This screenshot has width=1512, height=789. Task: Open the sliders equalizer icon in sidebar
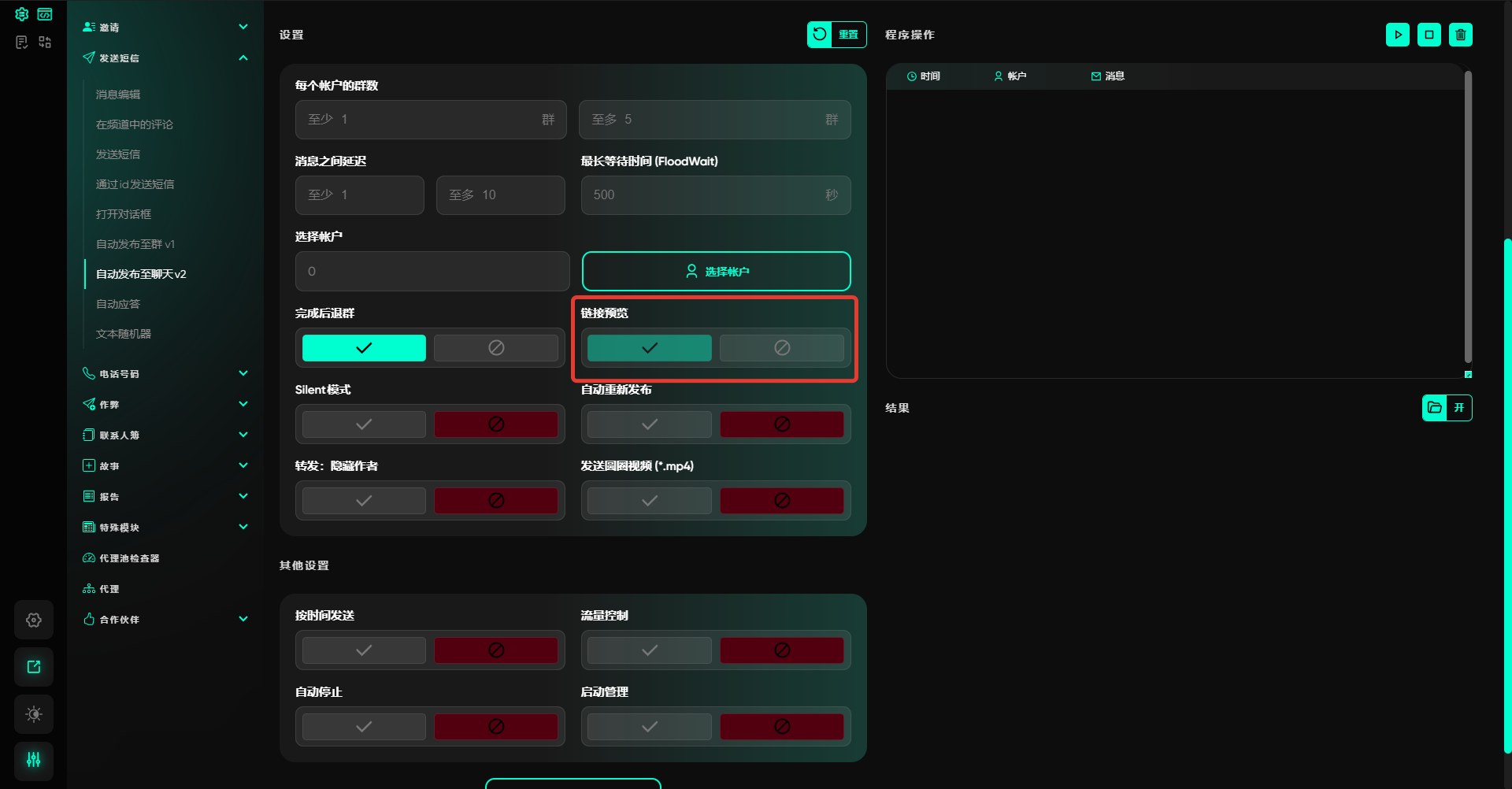pos(34,760)
